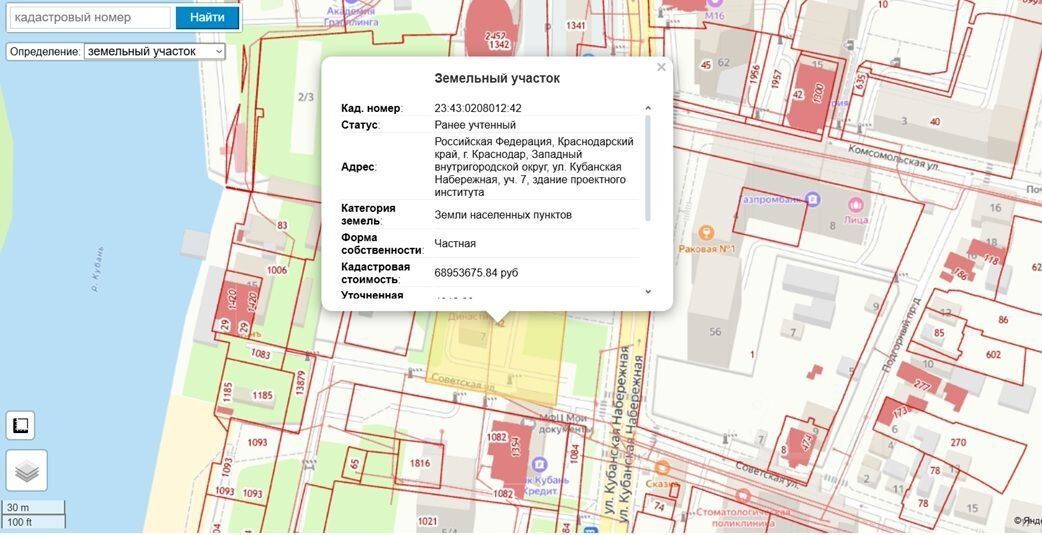Click the ruler measurement tool icon
This screenshot has height=535, width=1042.
20,425
